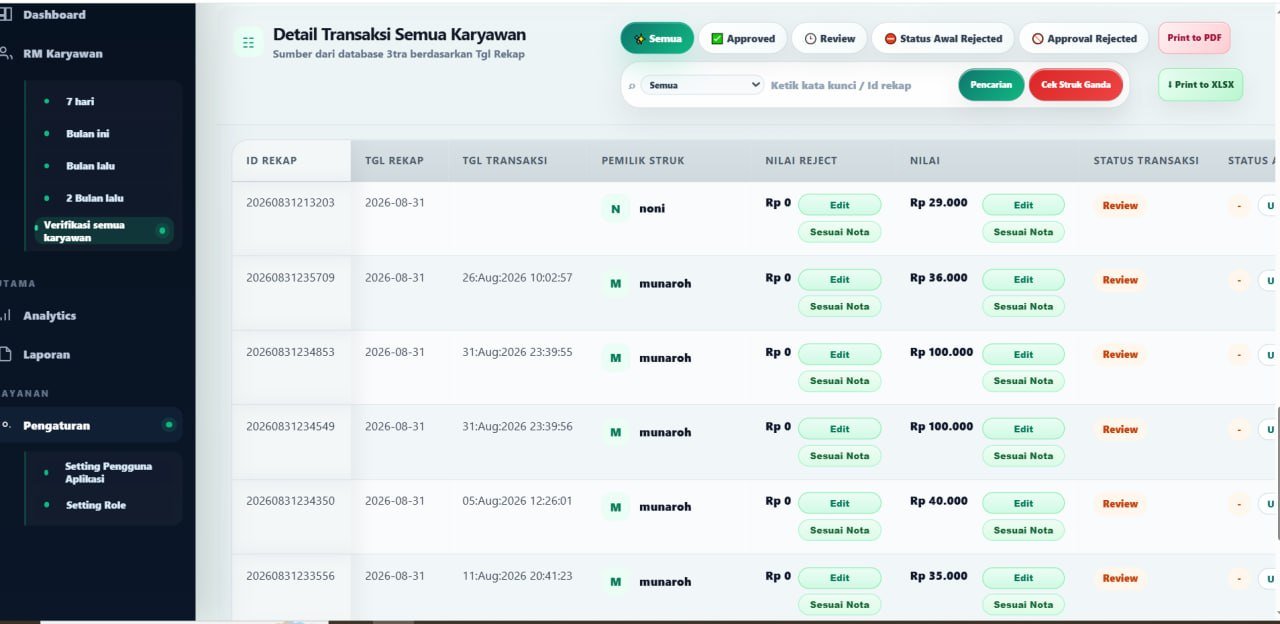Edit nilai for row 20260831234549
Image resolution: width=1280 pixels, height=624 pixels.
(x=1023, y=429)
